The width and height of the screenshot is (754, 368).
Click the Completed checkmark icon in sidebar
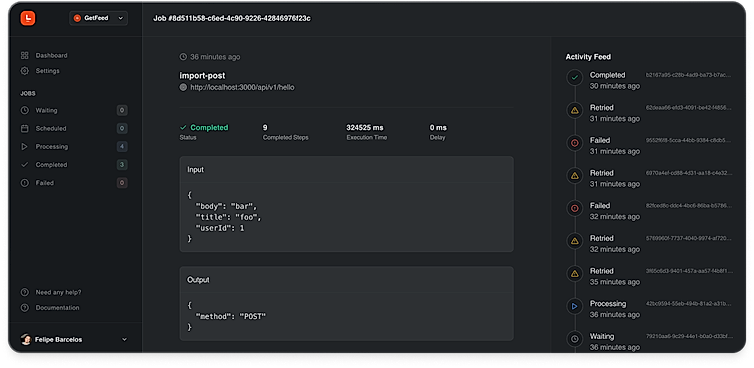click(x=25, y=165)
